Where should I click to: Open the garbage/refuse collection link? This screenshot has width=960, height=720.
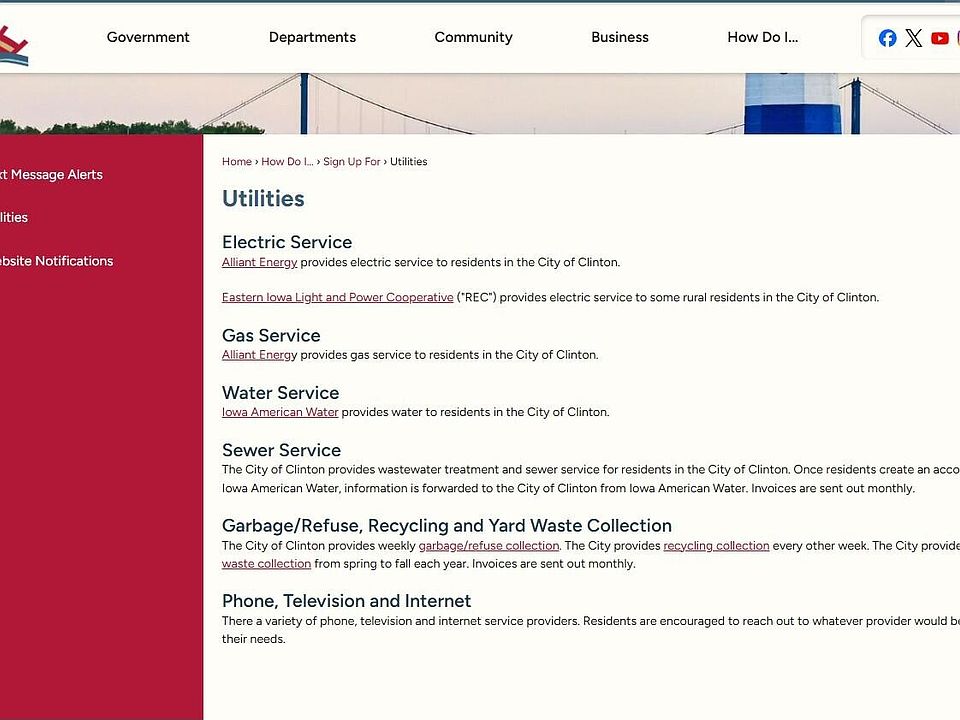[488, 546]
